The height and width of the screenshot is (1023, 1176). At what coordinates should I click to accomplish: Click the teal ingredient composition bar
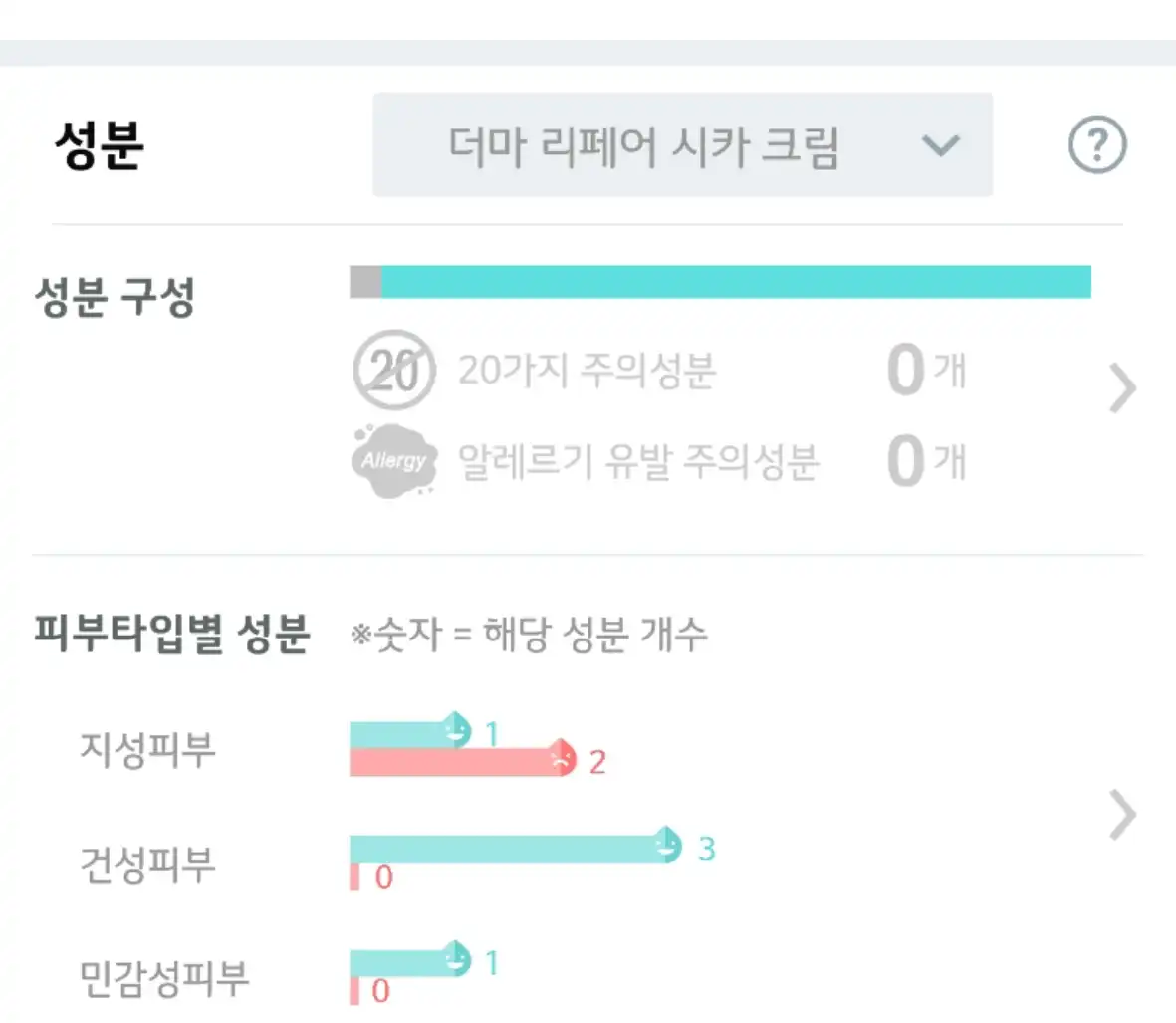[735, 282]
